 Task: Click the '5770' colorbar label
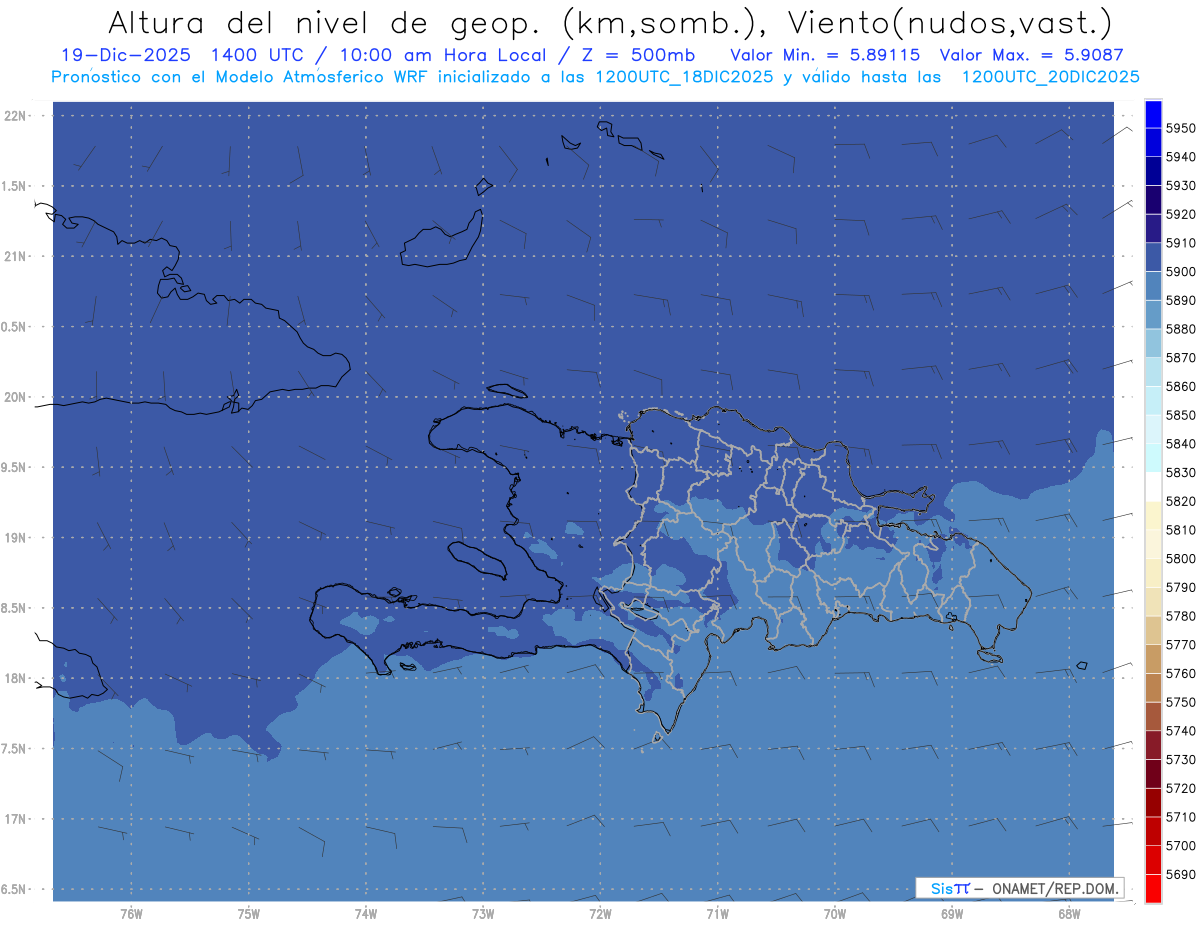click(x=1181, y=644)
